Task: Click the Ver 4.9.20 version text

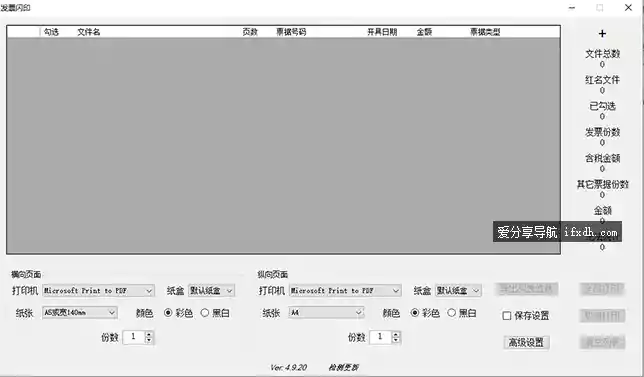Action: point(288,368)
